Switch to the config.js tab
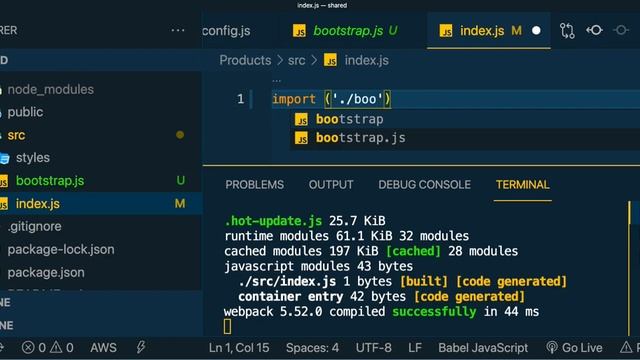Screen dimensions: 640x360 pyautogui.click(x=226, y=31)
